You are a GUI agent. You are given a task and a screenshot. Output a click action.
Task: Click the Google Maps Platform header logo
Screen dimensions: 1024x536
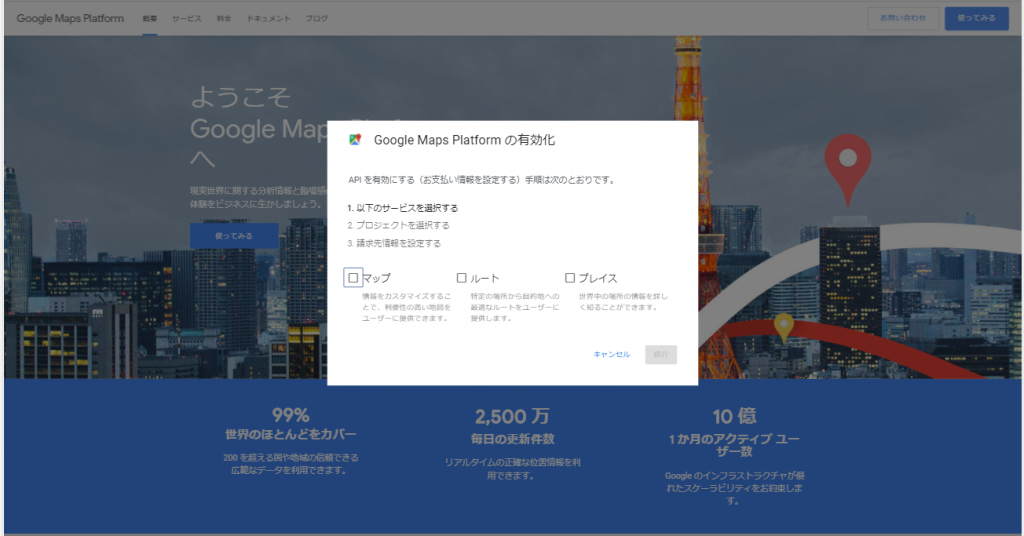tap(70, 18)
